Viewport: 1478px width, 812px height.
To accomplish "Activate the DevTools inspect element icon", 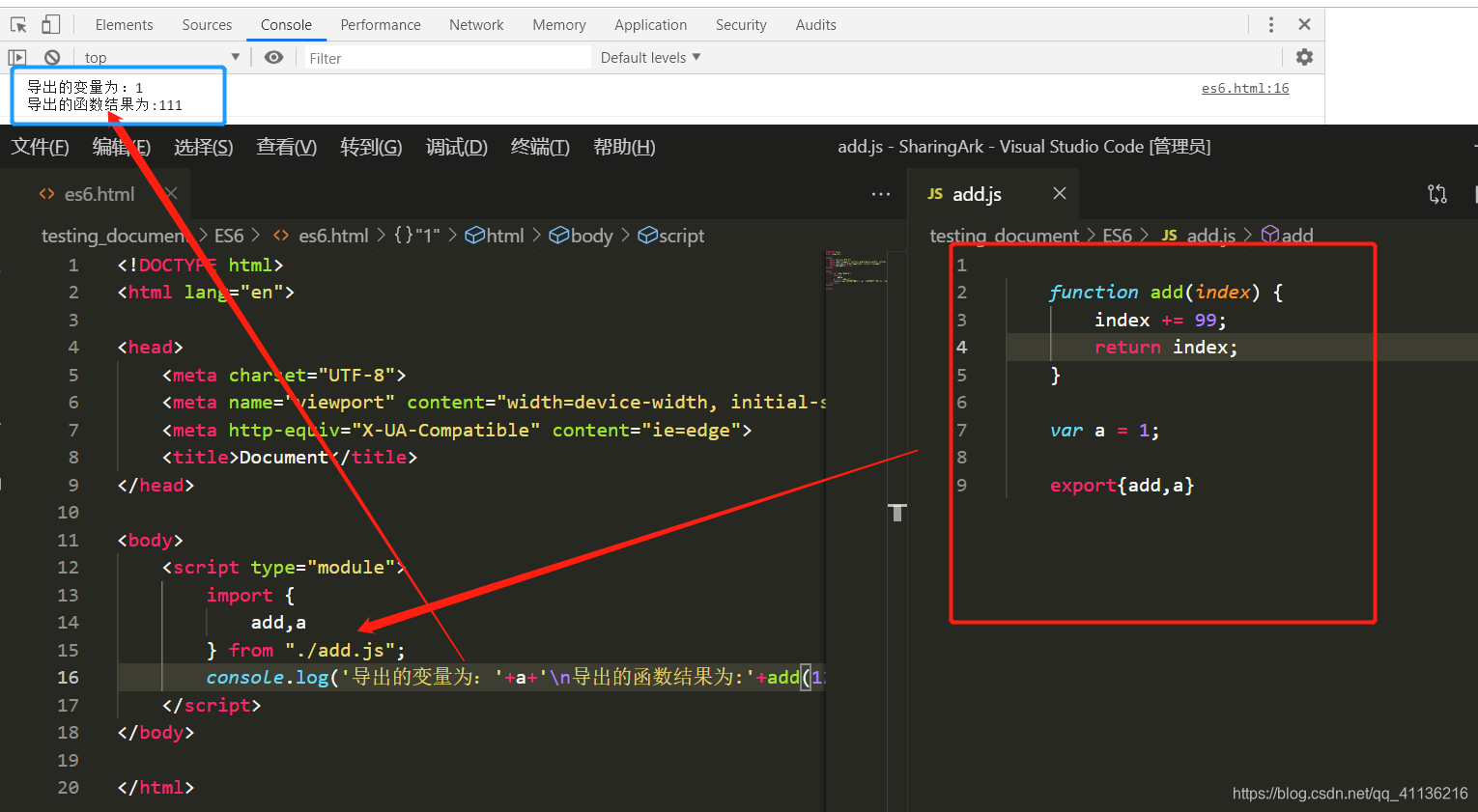I will pos(18,25).
